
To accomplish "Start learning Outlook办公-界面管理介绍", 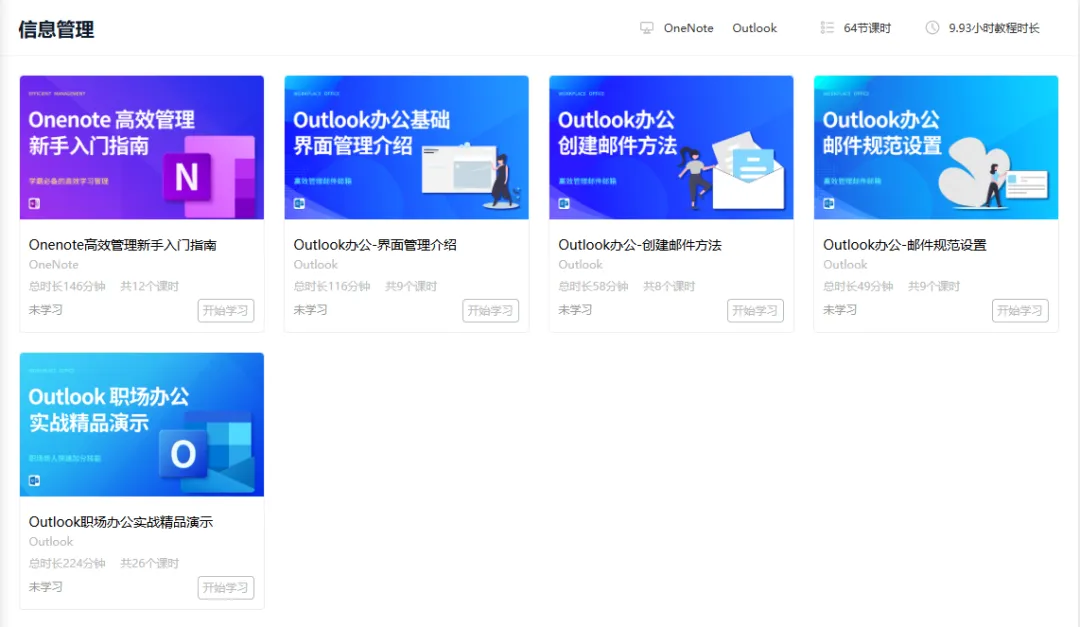I will pyautogui.click(x=490, y=311).
